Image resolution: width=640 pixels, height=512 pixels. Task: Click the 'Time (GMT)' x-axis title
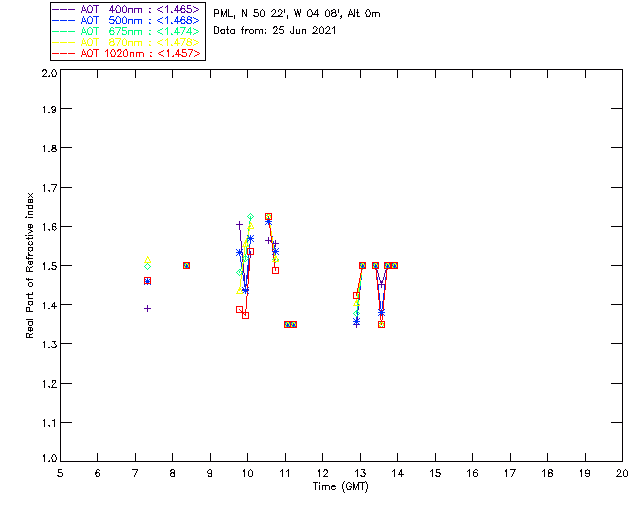click(341, 487)
